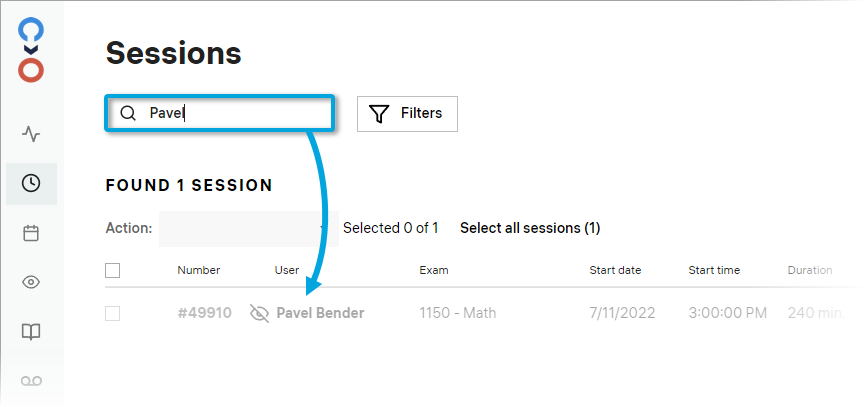Open the Action dropdown
The image size is (864, 407).
pos(244,228)
